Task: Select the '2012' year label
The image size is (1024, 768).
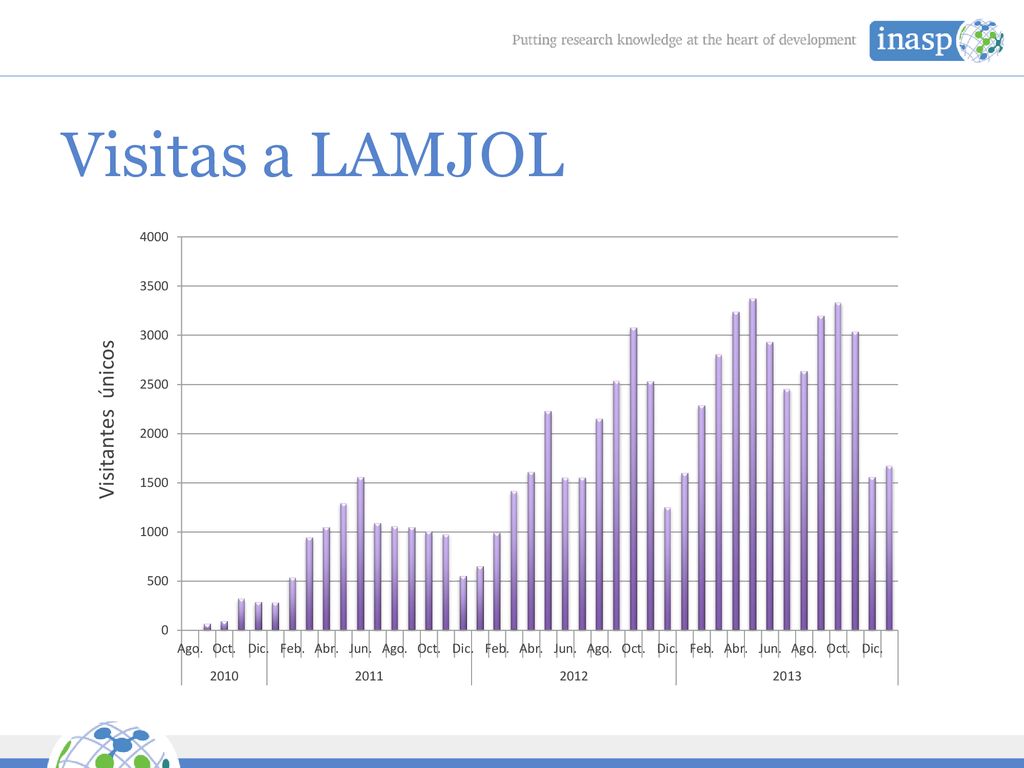Action: [573, 676]
